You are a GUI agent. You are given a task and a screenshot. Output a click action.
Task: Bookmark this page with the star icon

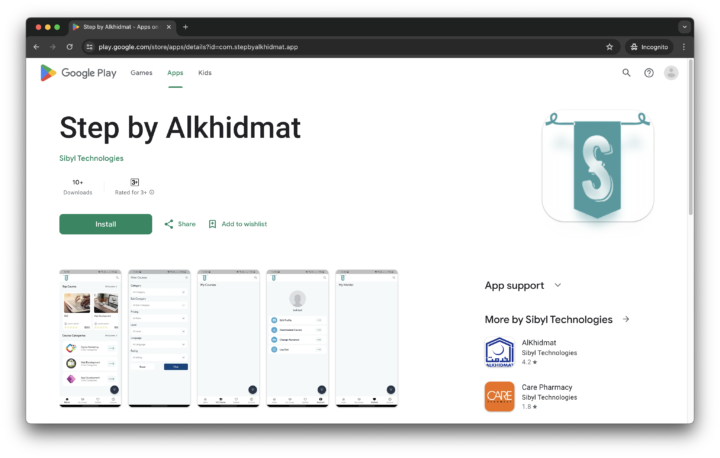(x=609, y=47)
